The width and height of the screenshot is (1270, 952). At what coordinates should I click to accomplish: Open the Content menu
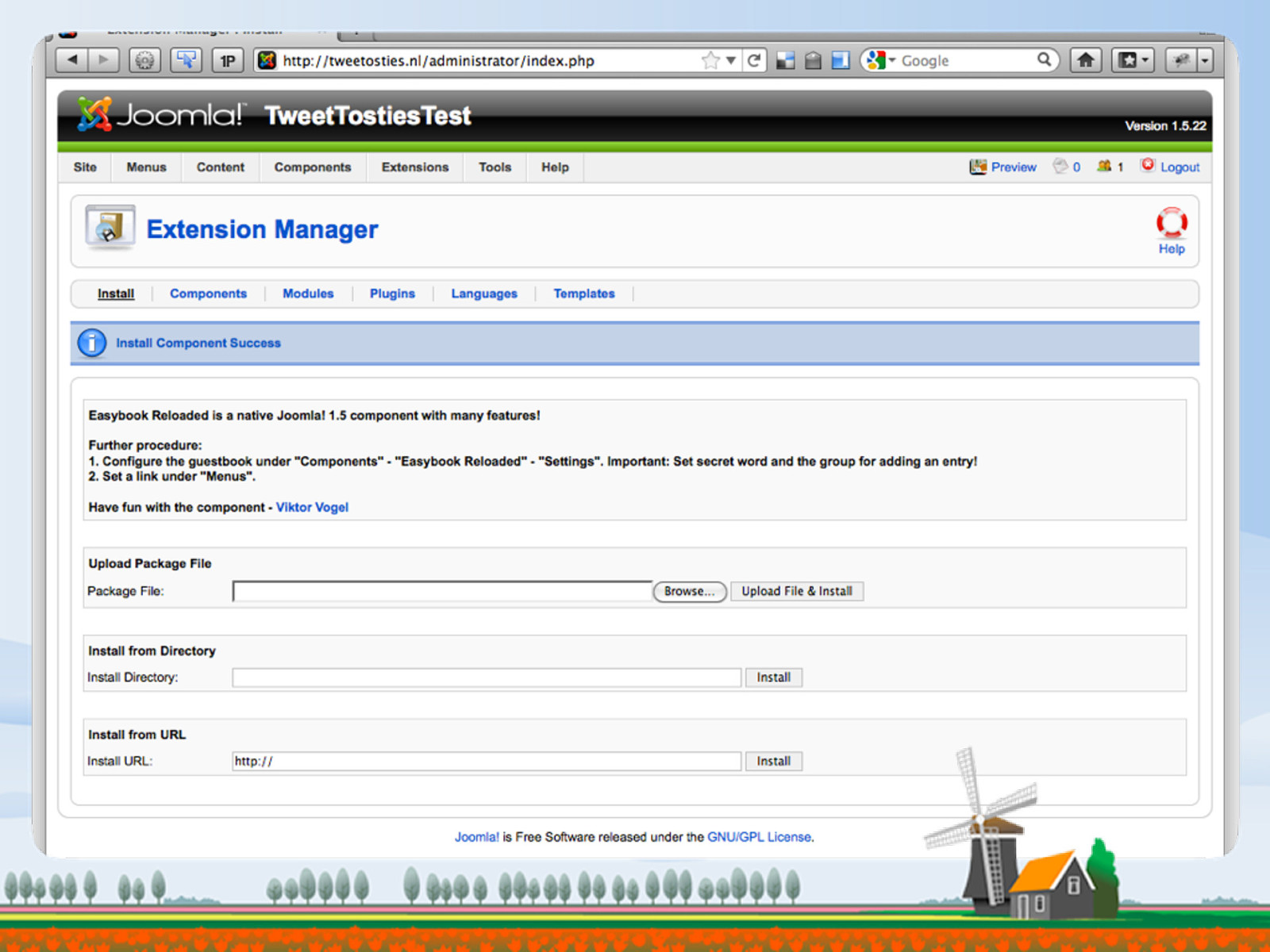[221, 167]
